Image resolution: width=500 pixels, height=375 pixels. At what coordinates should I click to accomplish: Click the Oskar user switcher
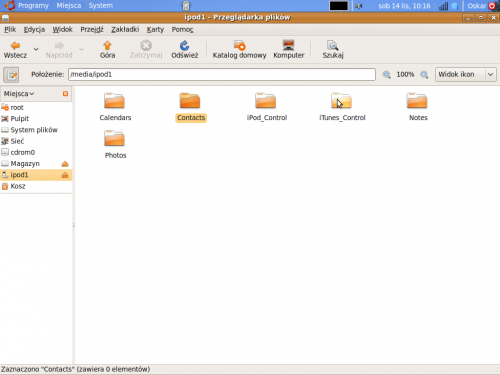coord(477,6)
